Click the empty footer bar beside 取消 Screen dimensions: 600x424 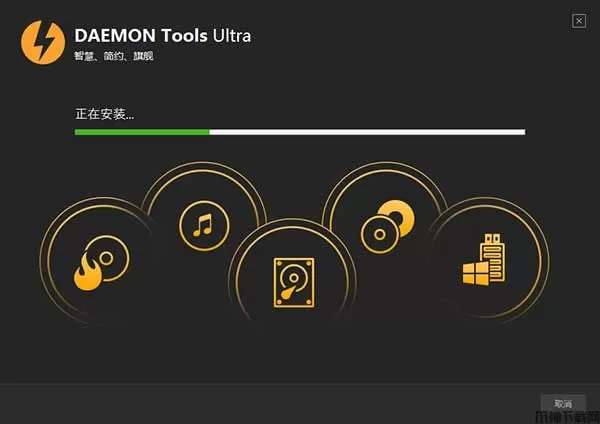[x=268, y=403]
